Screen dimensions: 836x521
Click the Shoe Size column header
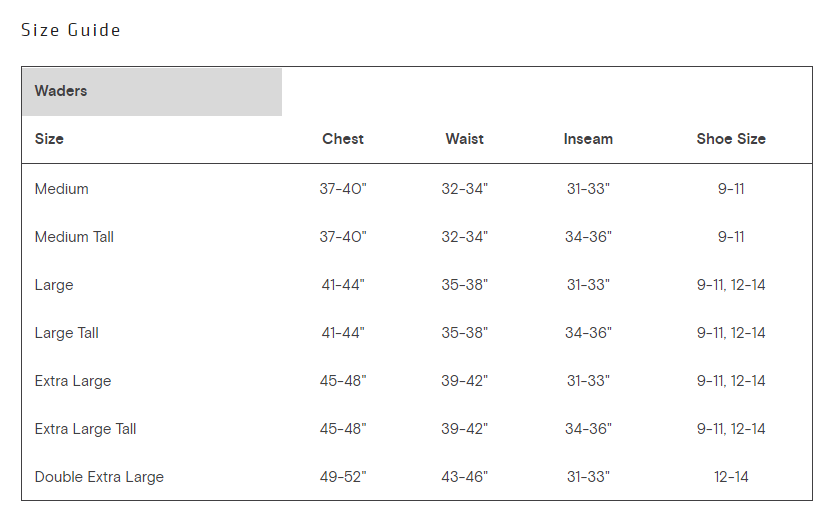[731, 139]
